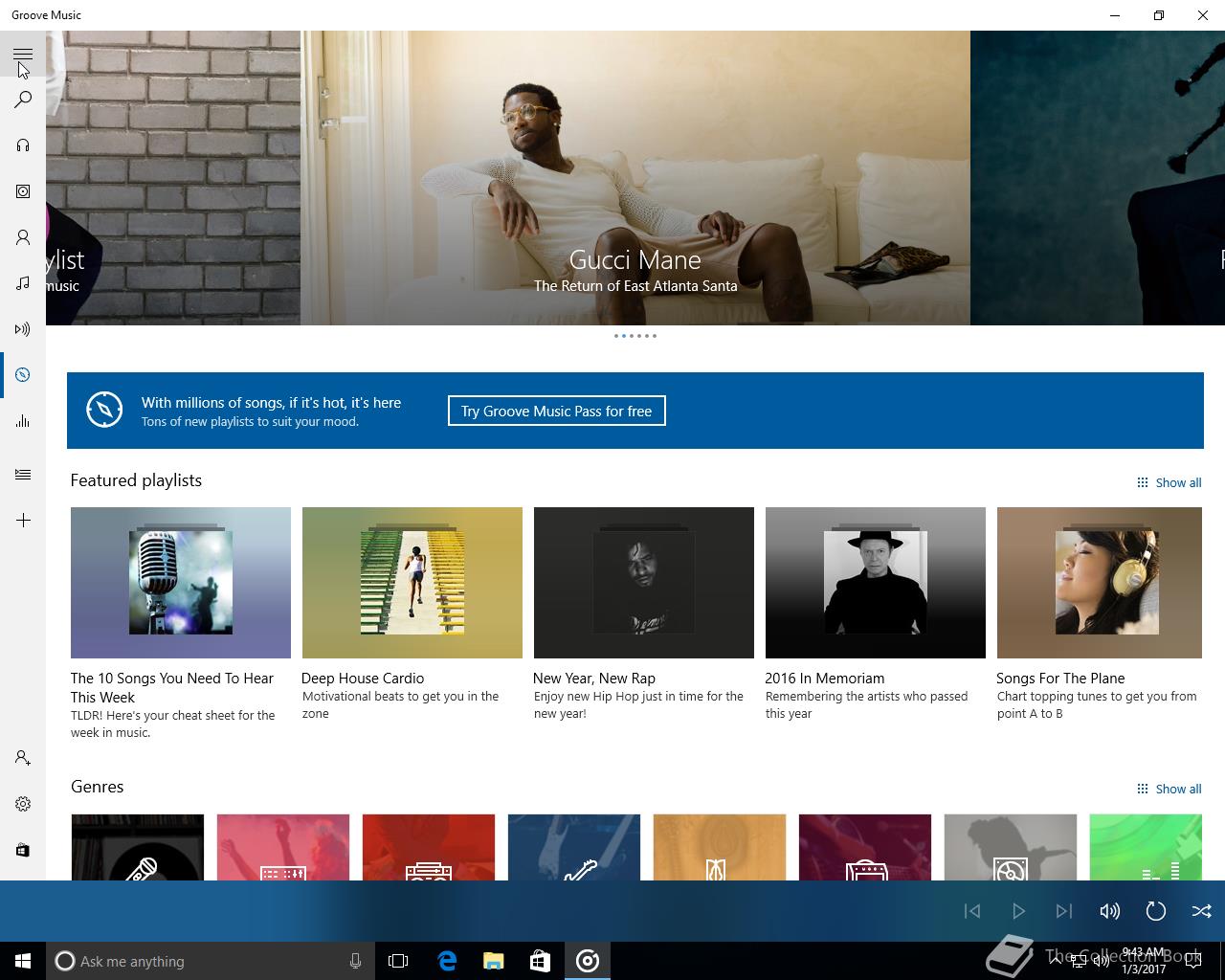
Task: Open the red genre tile with boombox icon
Action: point(429,847)
